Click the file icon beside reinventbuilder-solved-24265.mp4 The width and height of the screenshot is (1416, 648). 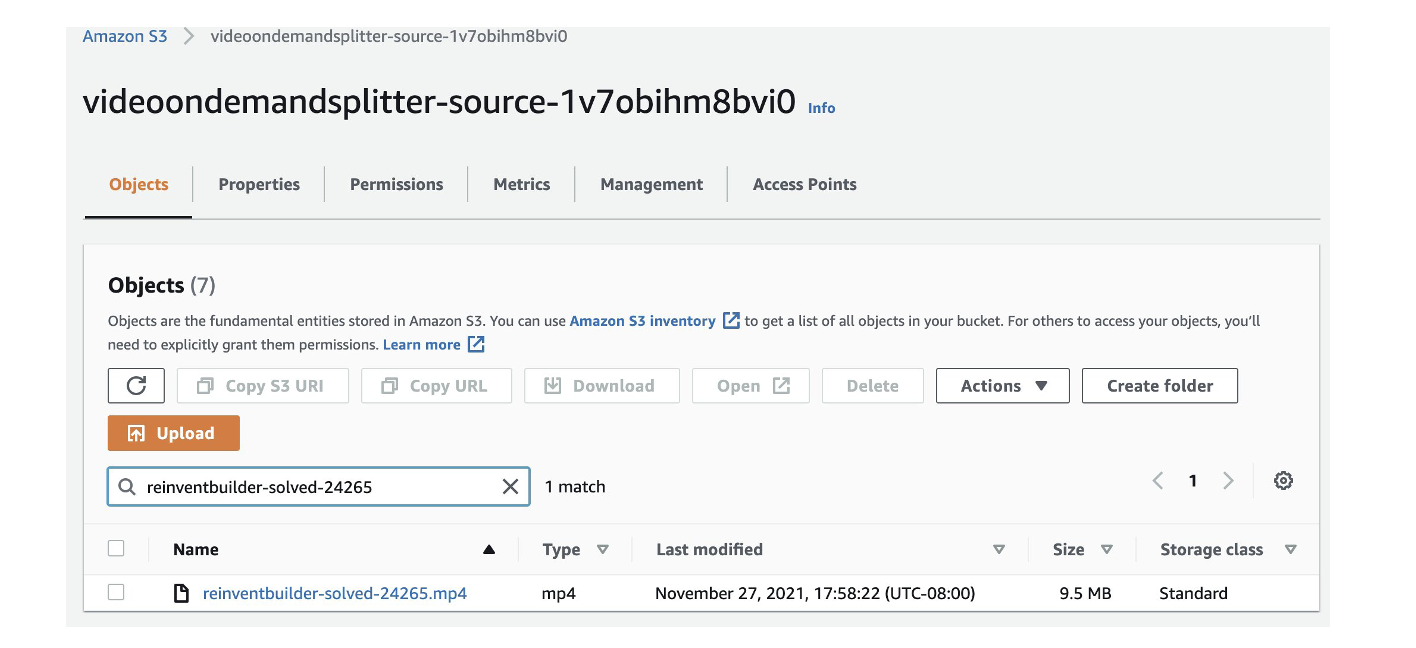tap(181, 593)
